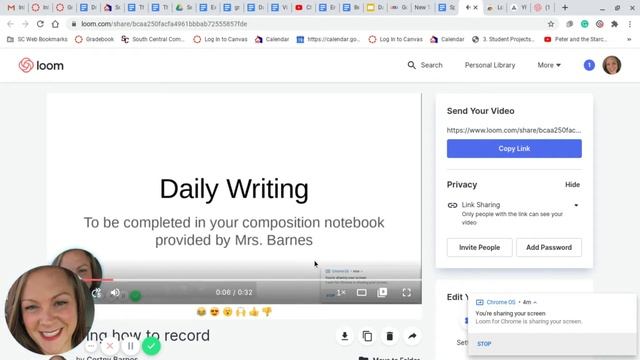Collapse the Chrome OS notification caret
This screenshot has width=640, height=360.
pyautogui.click(x=535, y=302)
